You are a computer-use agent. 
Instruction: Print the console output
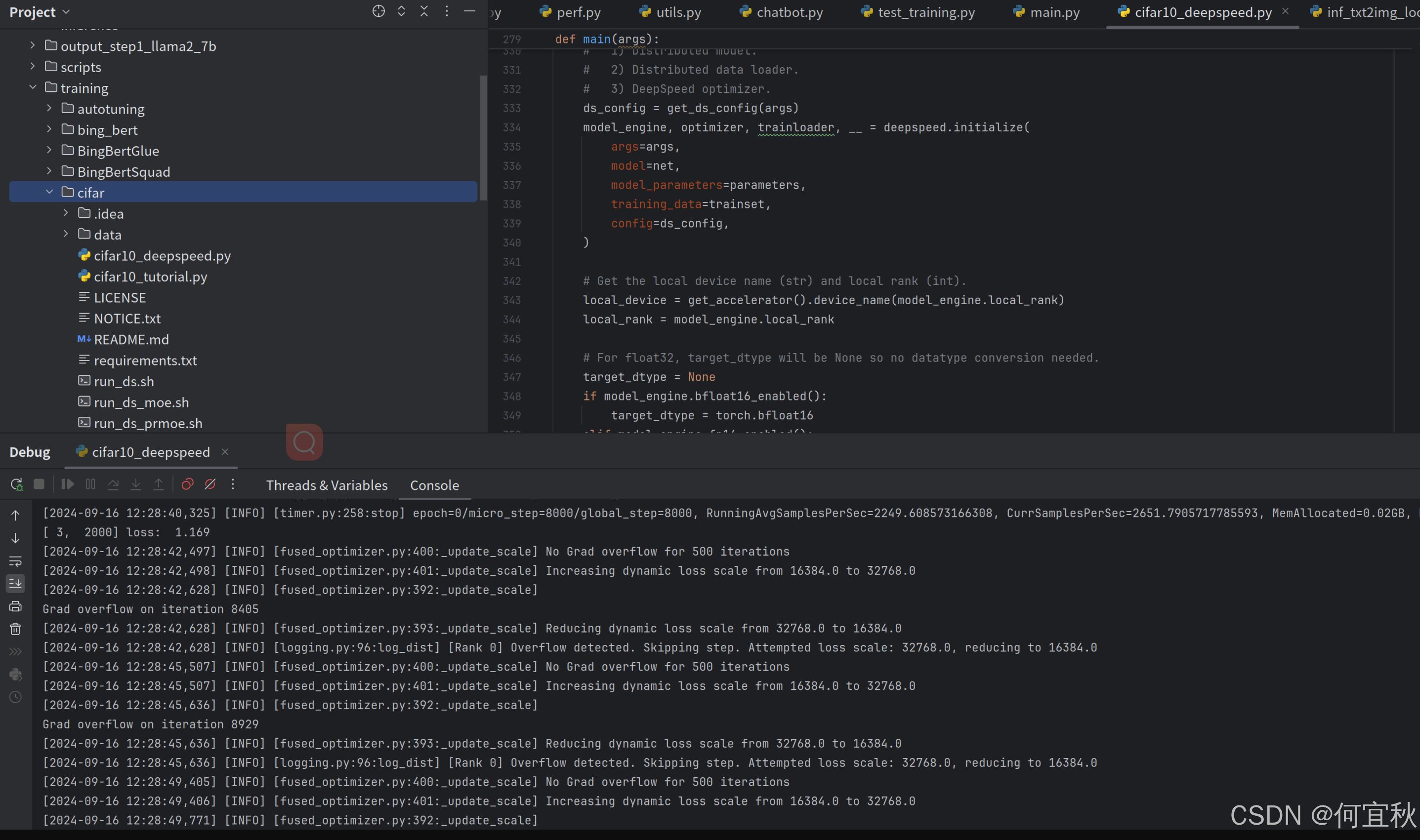(15, 606)
